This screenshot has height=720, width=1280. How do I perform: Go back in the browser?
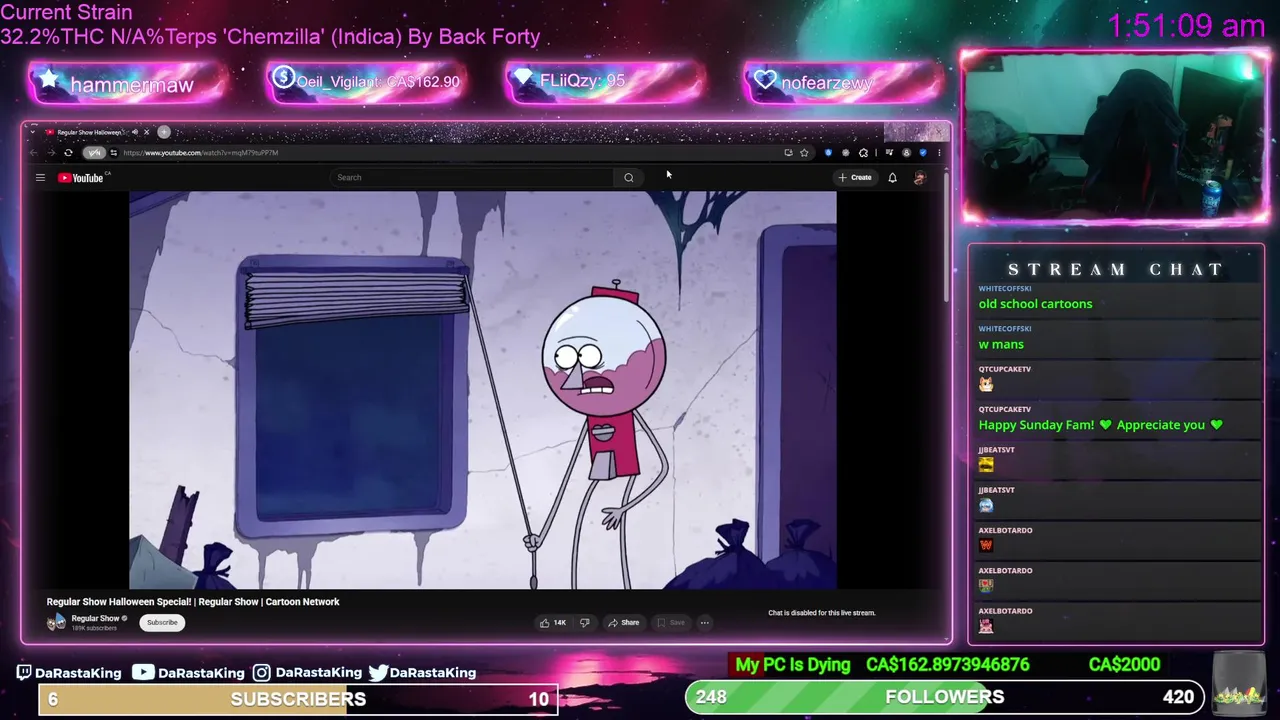[x=33, y=153]
